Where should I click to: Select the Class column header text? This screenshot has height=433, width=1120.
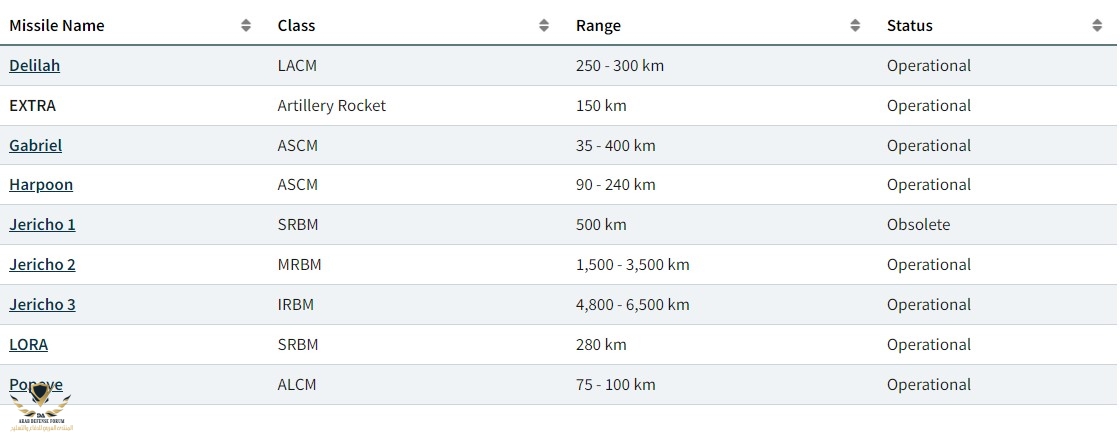coord(296,26)
